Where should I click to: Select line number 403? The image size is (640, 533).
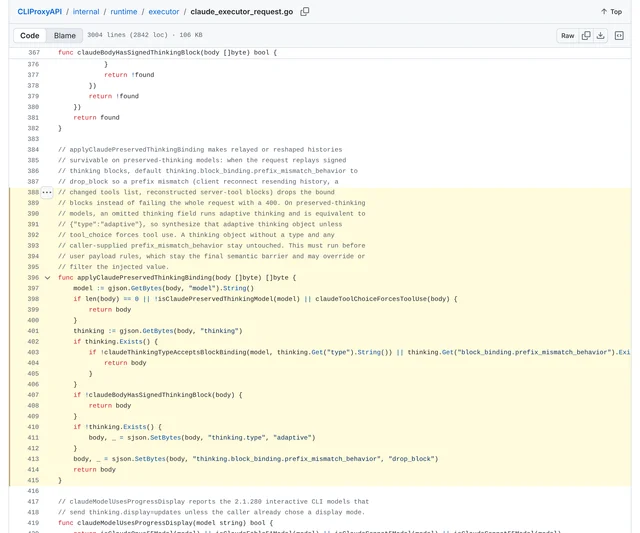click(33, 352)
